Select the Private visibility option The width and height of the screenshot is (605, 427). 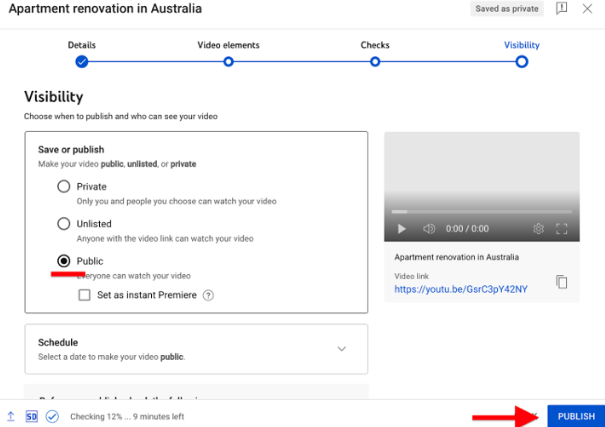(64, 186)
